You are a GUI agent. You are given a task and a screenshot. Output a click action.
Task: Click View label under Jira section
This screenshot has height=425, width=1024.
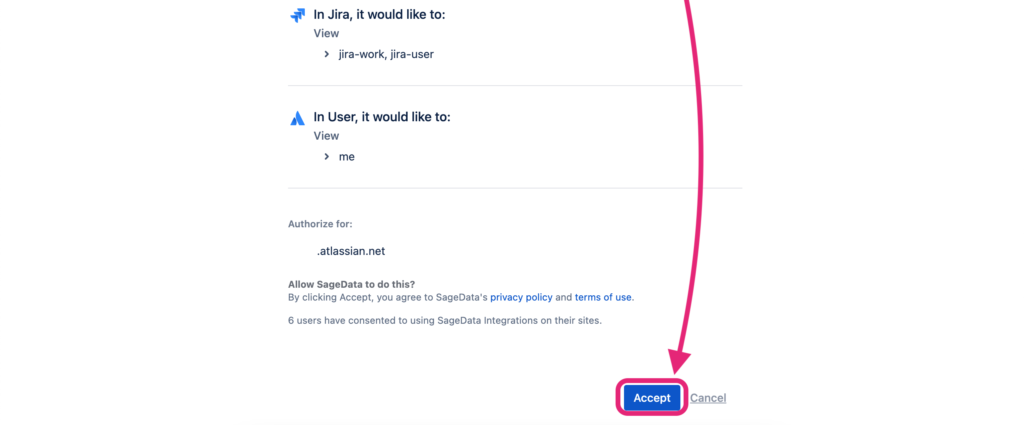pos(326,33)
